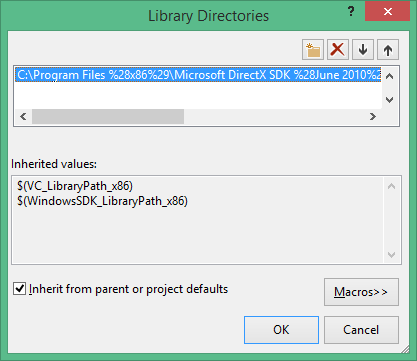The width and height of the screenshot is (417, 361).
Task: Click the horizontal scrollbar thumb in directory list
Action: (x=108, y=116)
